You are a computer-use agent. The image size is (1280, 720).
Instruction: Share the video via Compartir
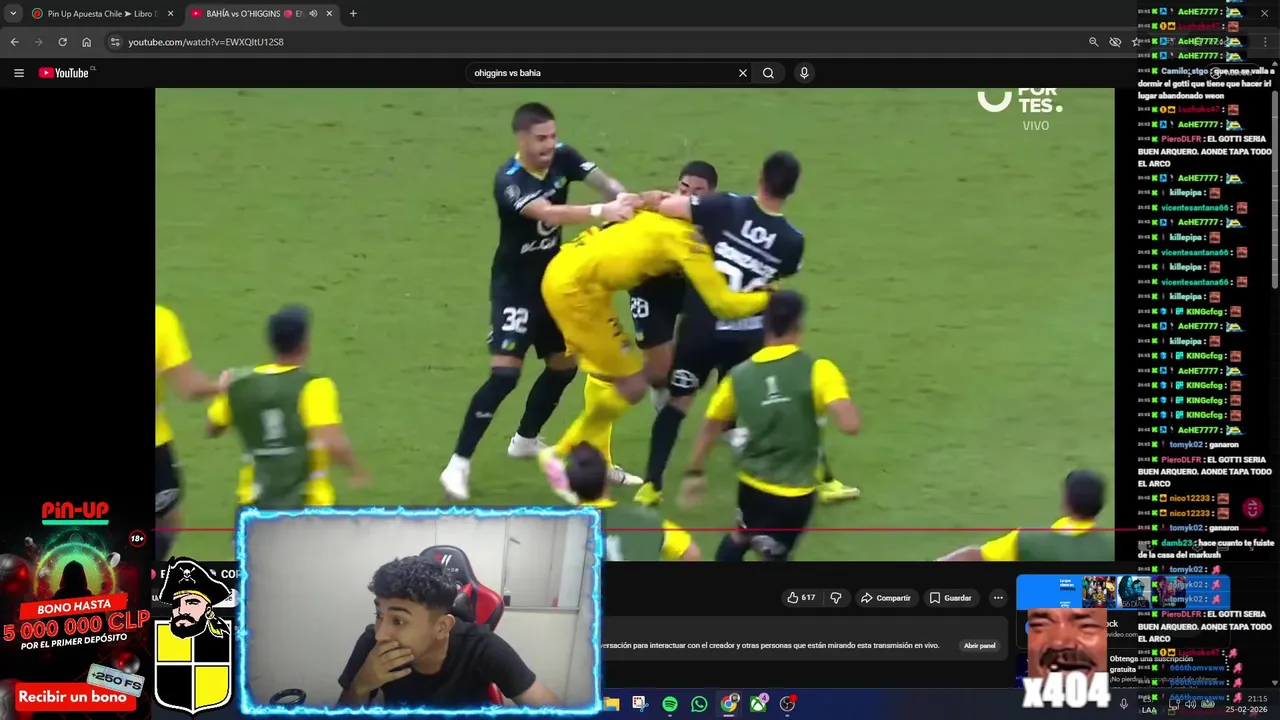[886, 598]
